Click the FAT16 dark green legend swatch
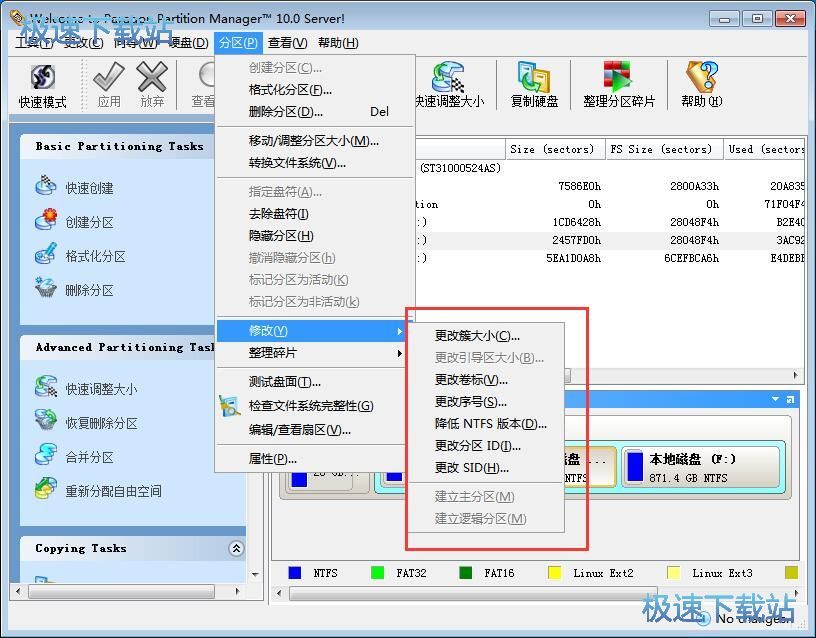 (466, 573)
